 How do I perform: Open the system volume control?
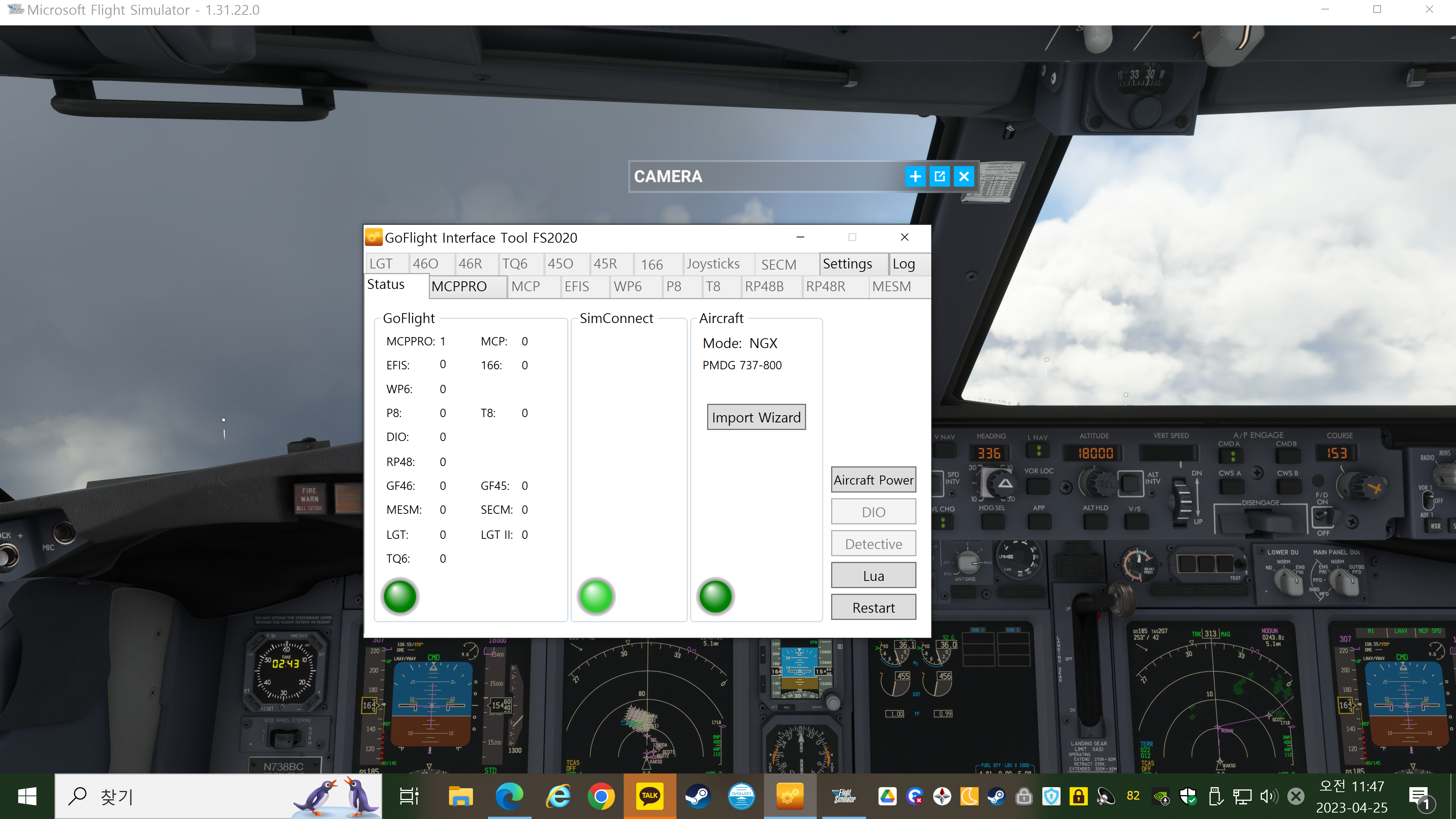point(1269,797)
